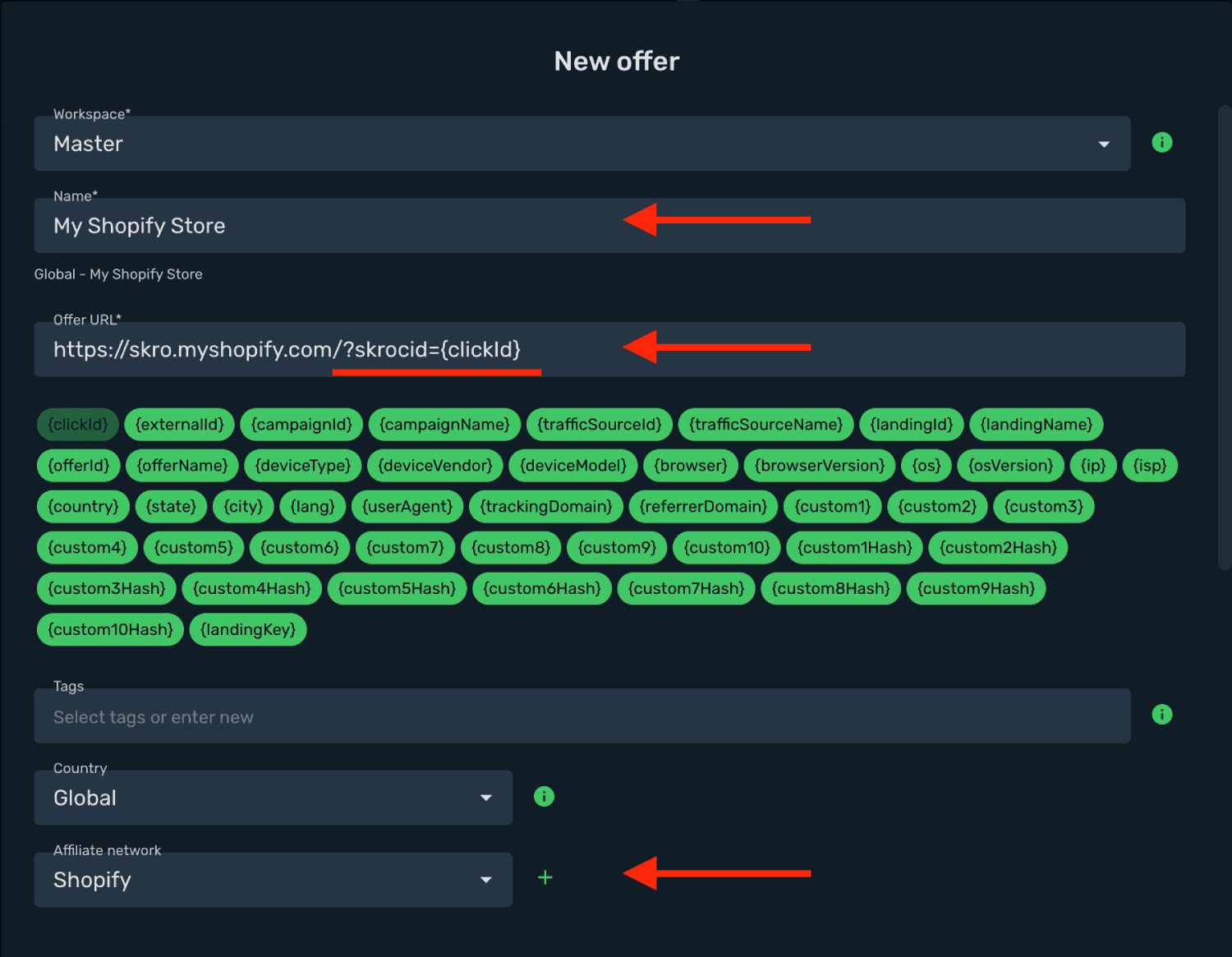Insert the {custom9} token
Image resolution: width=1232 pixels, height=957 pixels.
pos(617,548)
